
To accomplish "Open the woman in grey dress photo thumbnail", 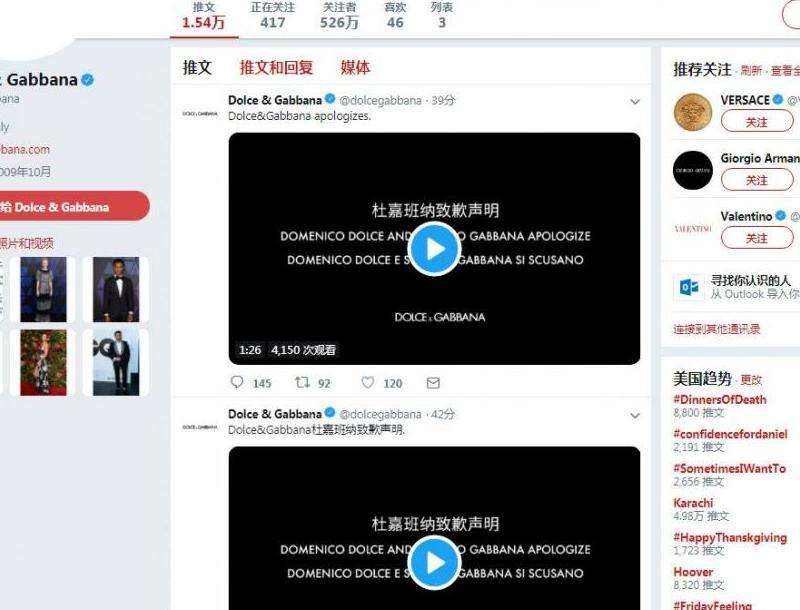I will [43, 289].
